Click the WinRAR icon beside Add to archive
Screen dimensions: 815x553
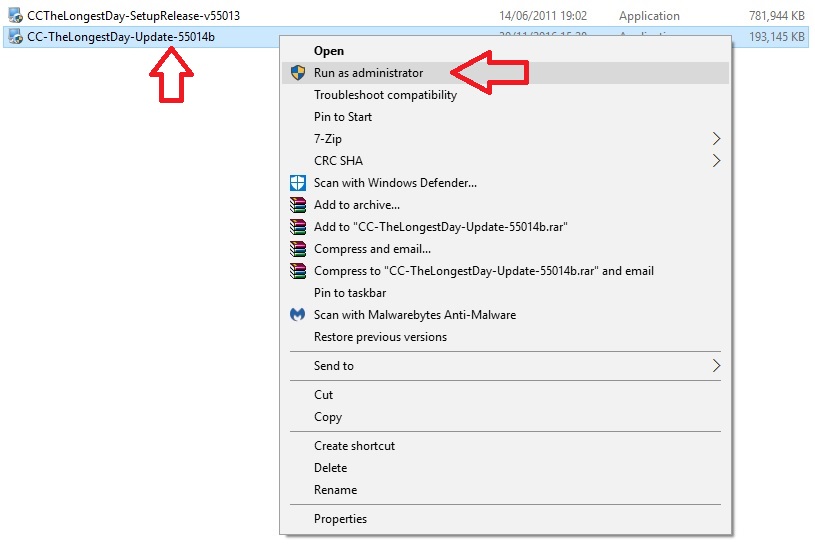tap(298, 205)
